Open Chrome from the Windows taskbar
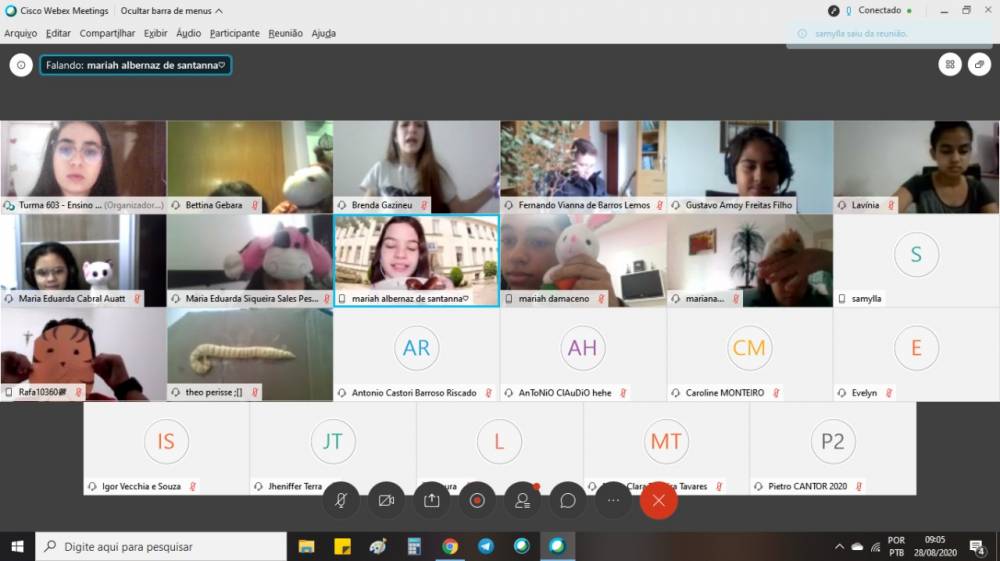Image resolution: width=1000 pixels, height=561 pixels. click(x=450, y=547)
